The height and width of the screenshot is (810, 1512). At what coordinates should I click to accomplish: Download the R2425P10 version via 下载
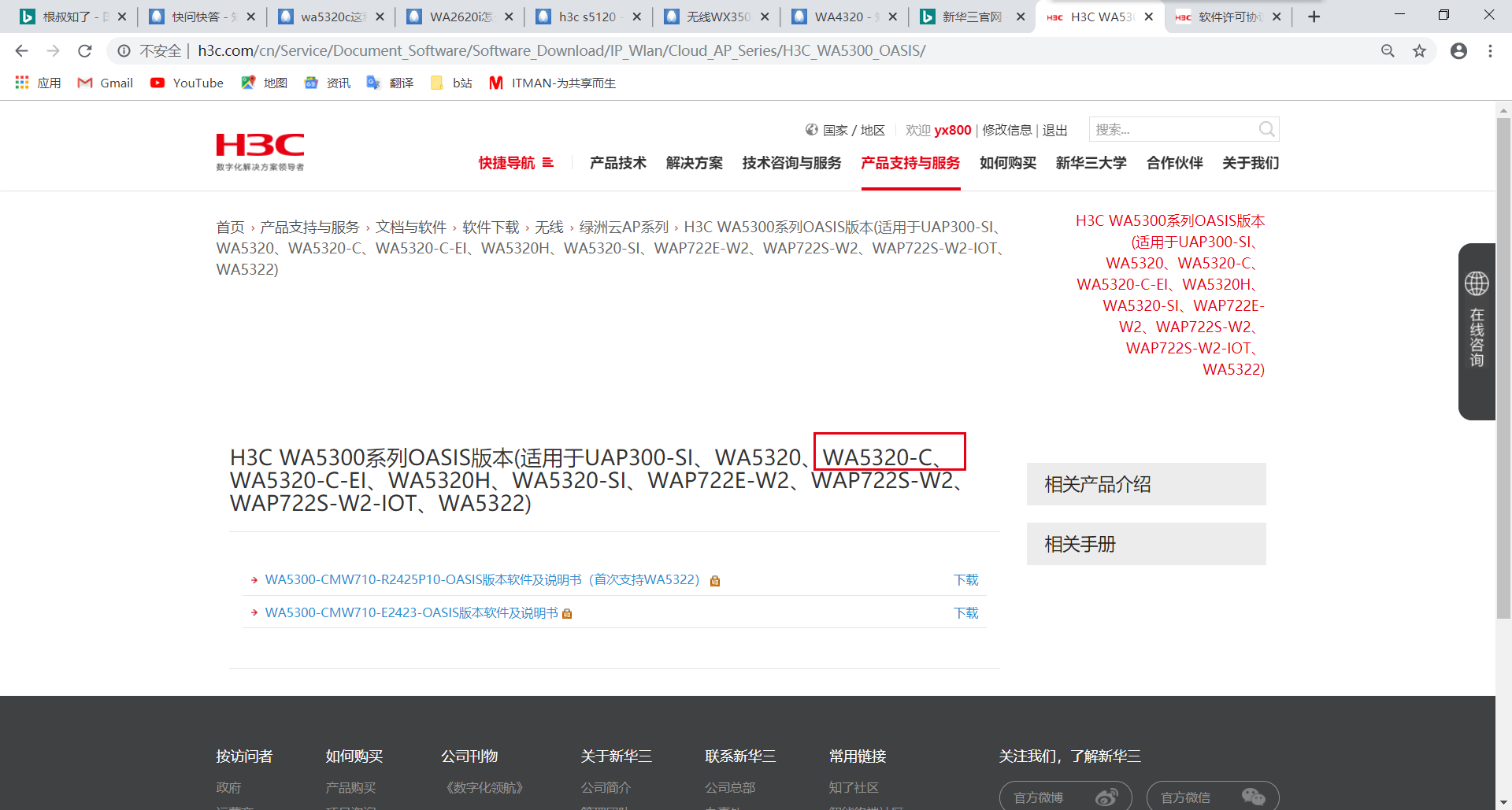[966, 580]
